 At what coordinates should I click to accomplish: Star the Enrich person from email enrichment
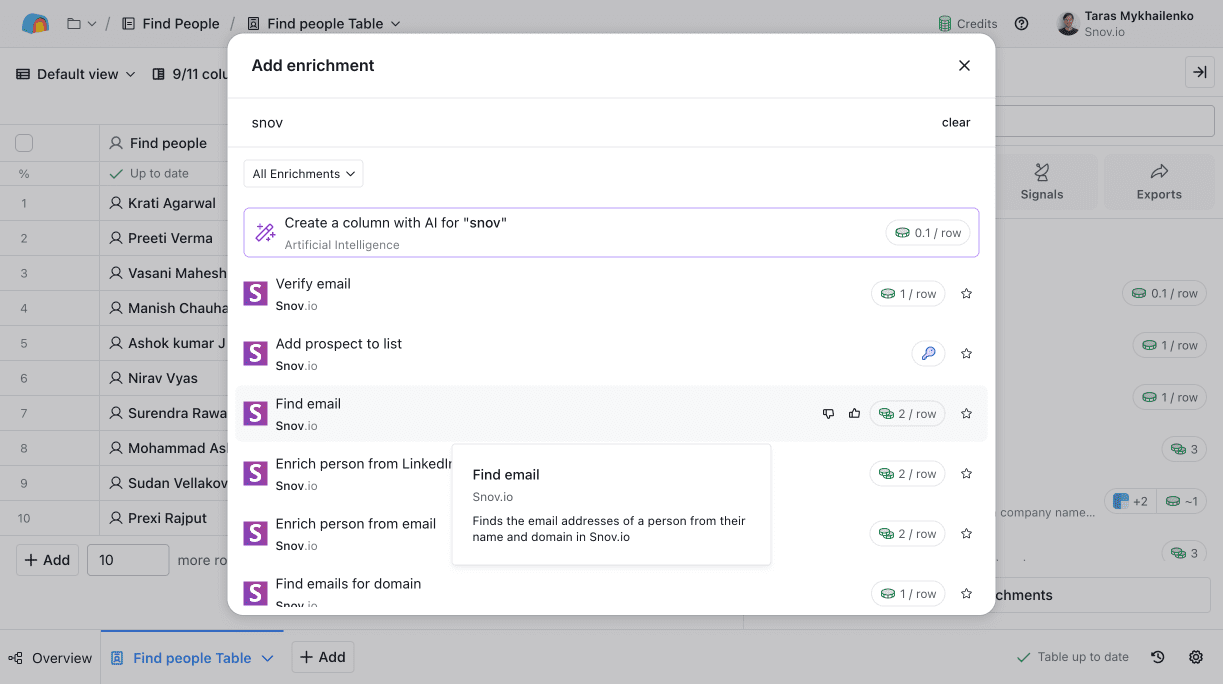(966, 534)
